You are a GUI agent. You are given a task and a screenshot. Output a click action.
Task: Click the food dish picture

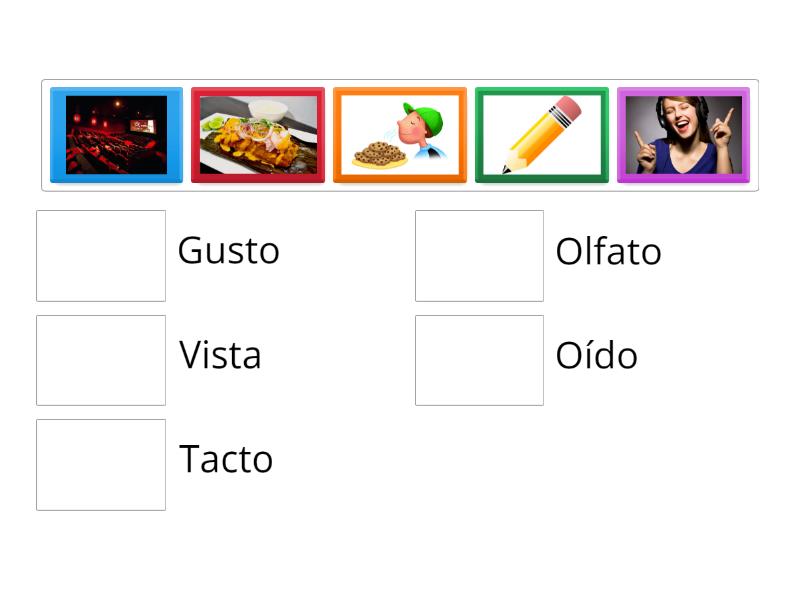(x=258, y=135)
